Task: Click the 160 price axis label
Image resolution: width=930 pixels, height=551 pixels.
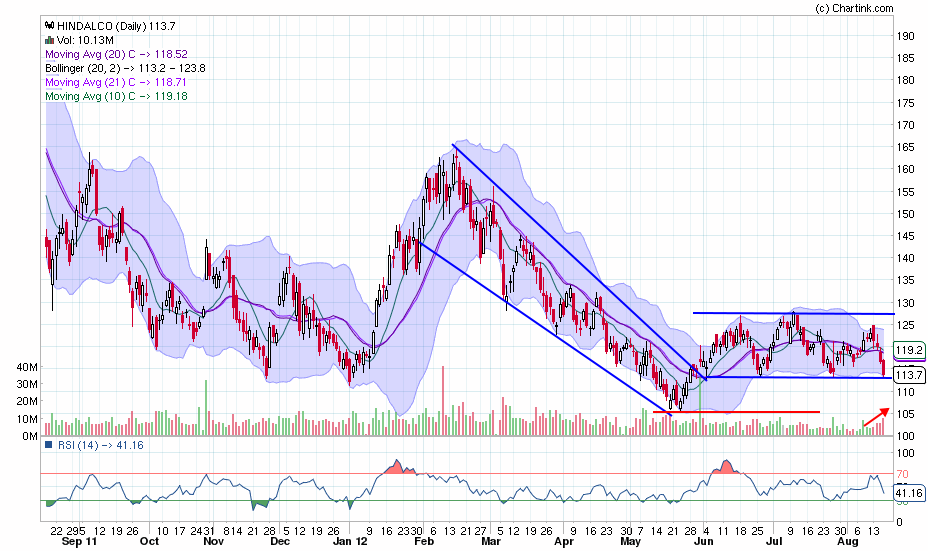Action: [906, 169]
